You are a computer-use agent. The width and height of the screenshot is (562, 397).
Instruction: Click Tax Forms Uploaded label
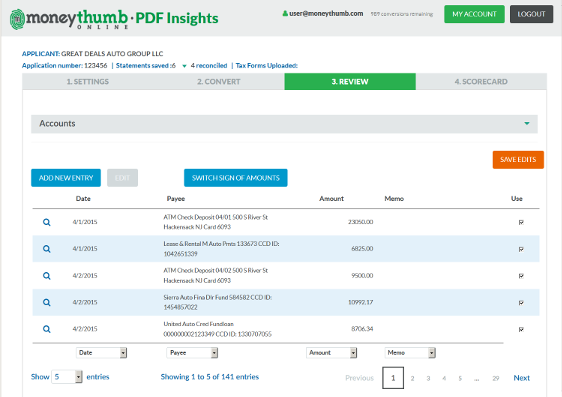[267, 66]
